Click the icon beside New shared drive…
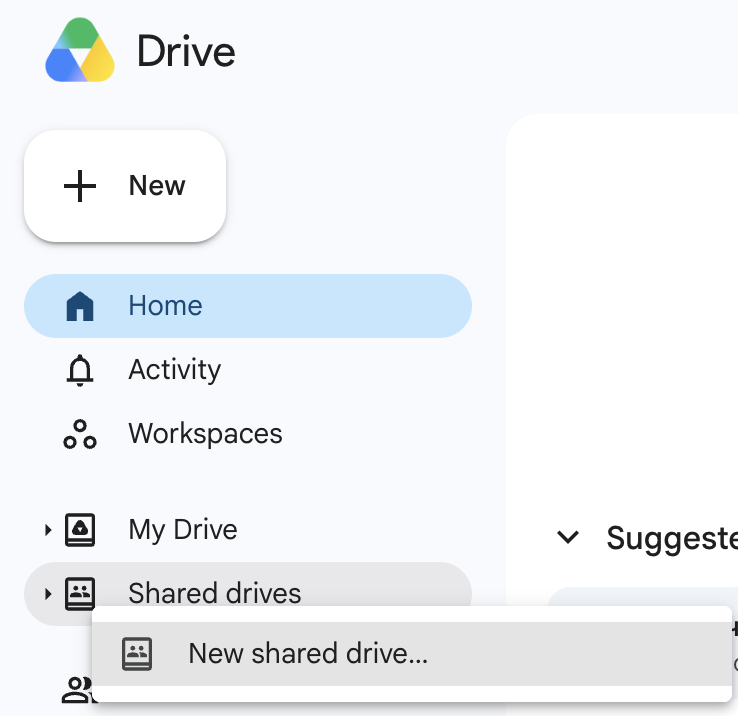The width and height of the screenshot is (738, 716). (137, 654)
